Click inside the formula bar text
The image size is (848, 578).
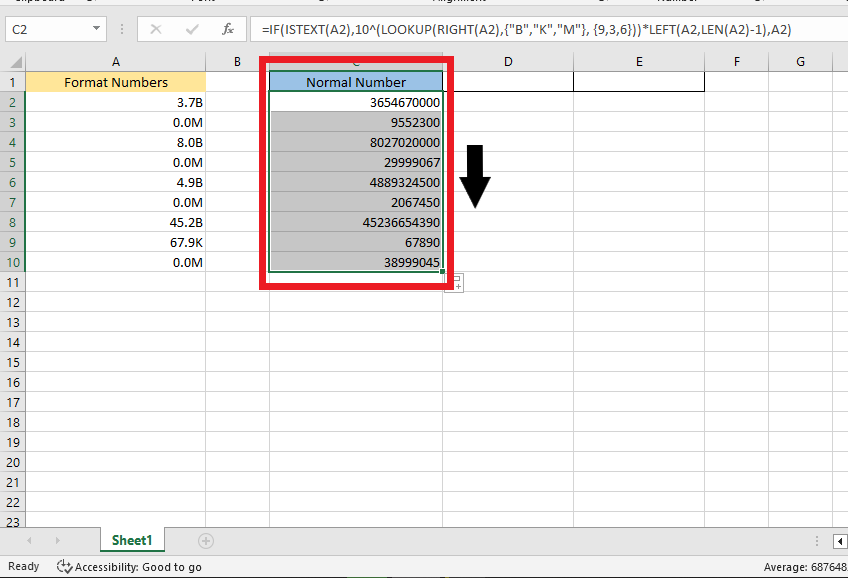tap(526, 29)
